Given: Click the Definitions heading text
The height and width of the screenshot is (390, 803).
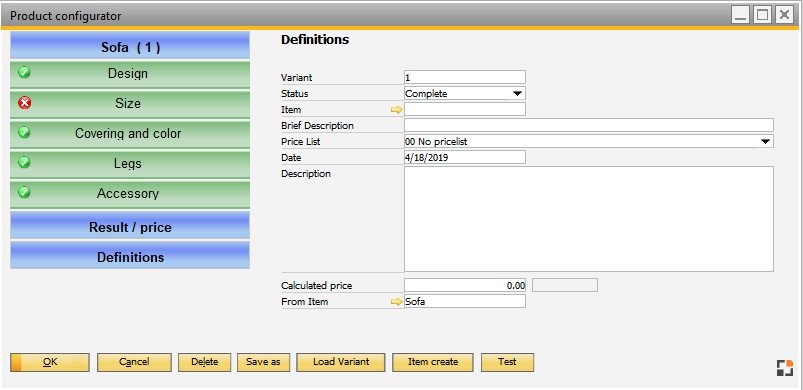Looking at the screenshot, I should pos(315,39).
